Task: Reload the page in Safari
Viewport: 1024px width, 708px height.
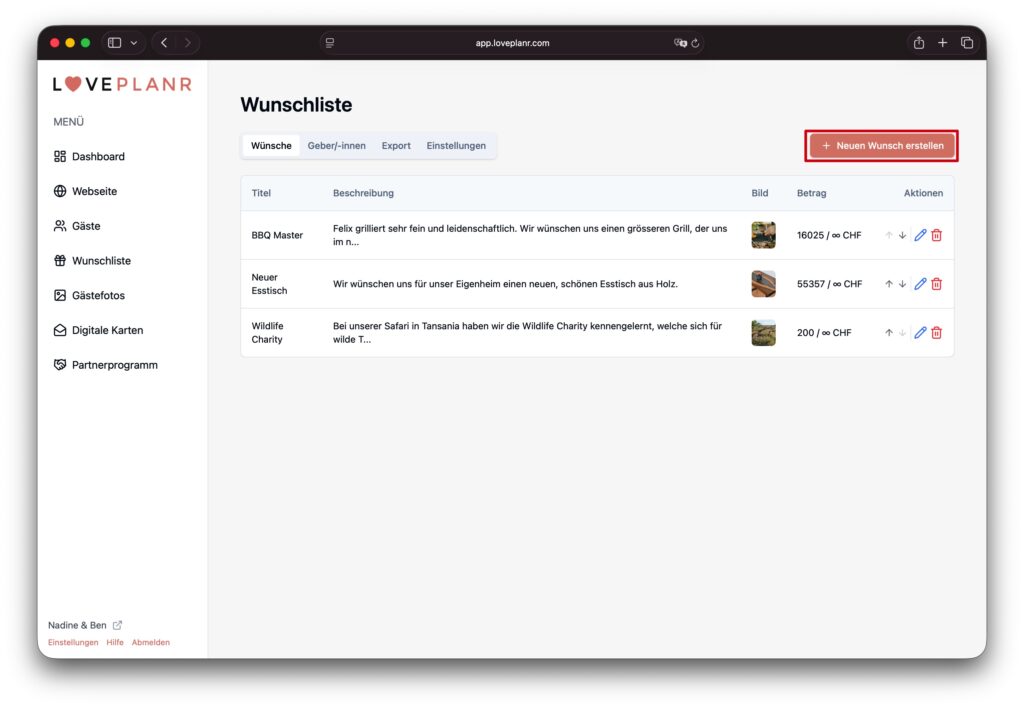Action: (x=695, y=43)
